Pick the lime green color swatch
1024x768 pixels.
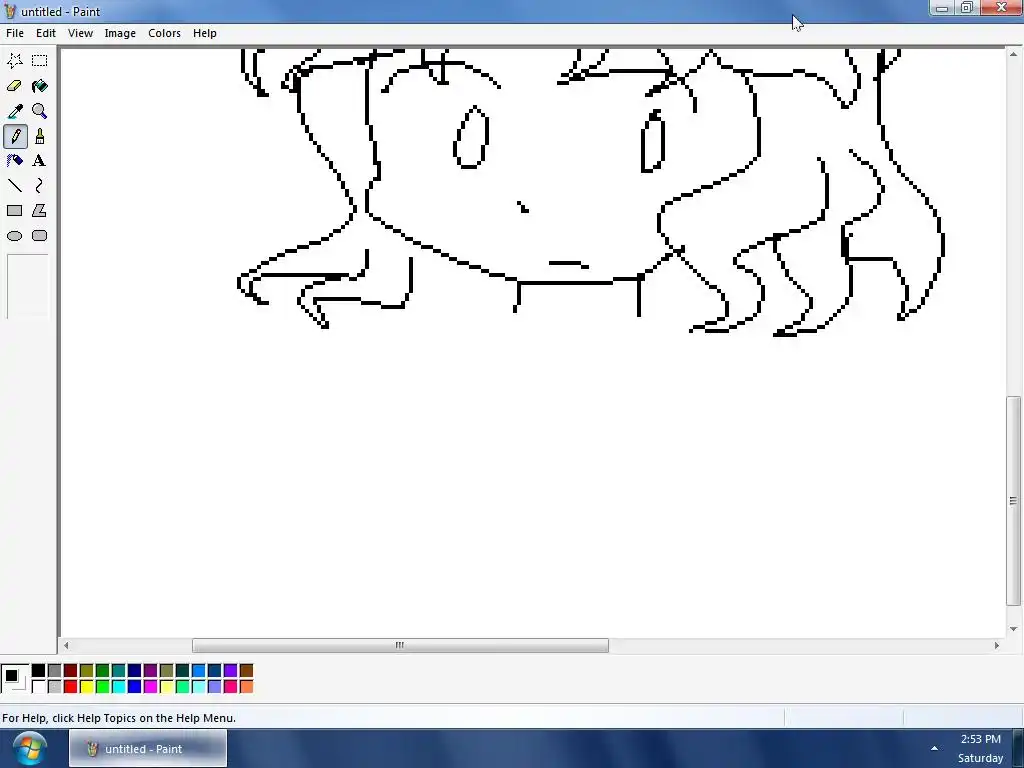(x=103, y=686)
